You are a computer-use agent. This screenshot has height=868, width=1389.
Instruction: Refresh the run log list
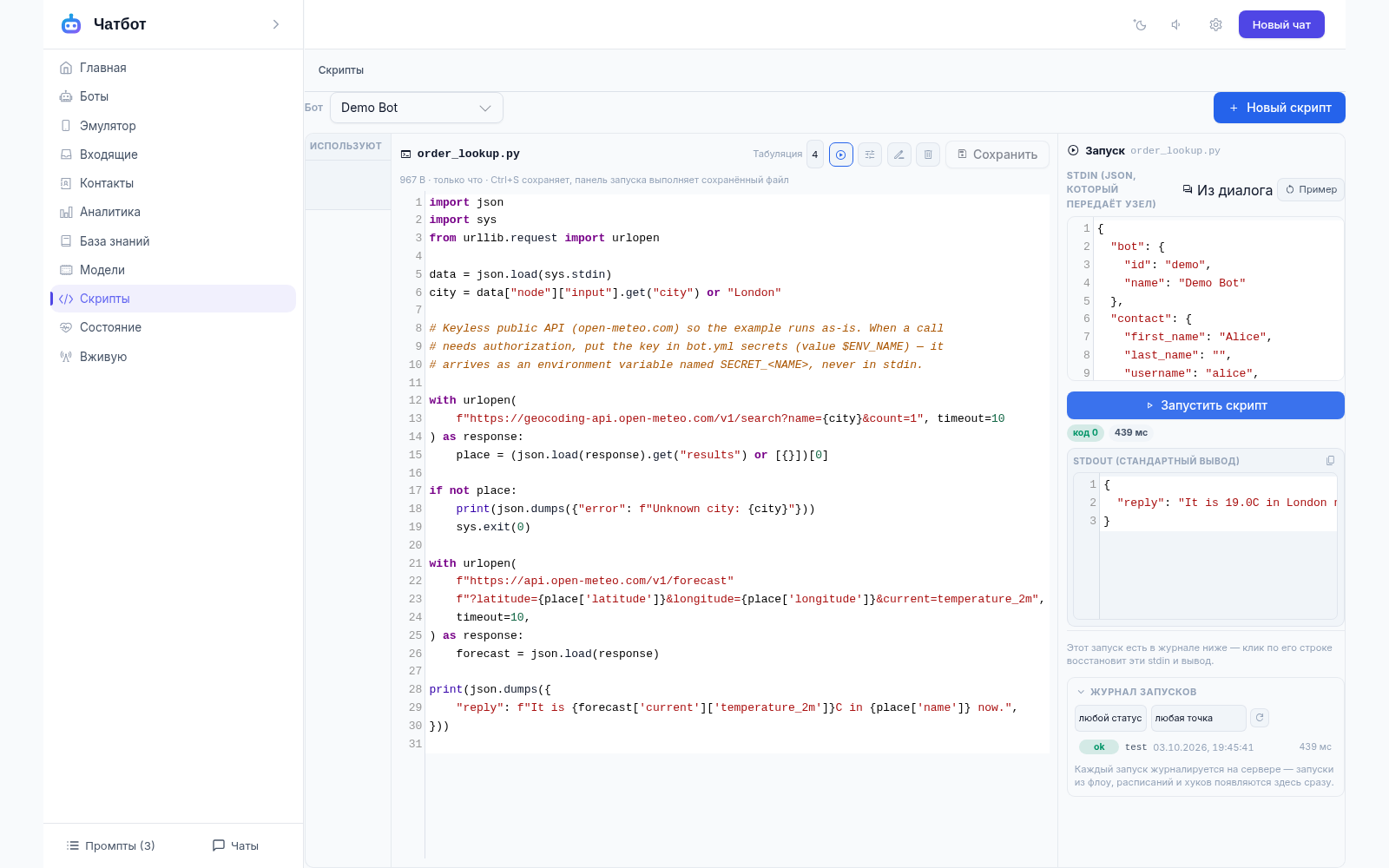tap(1260, 718)
